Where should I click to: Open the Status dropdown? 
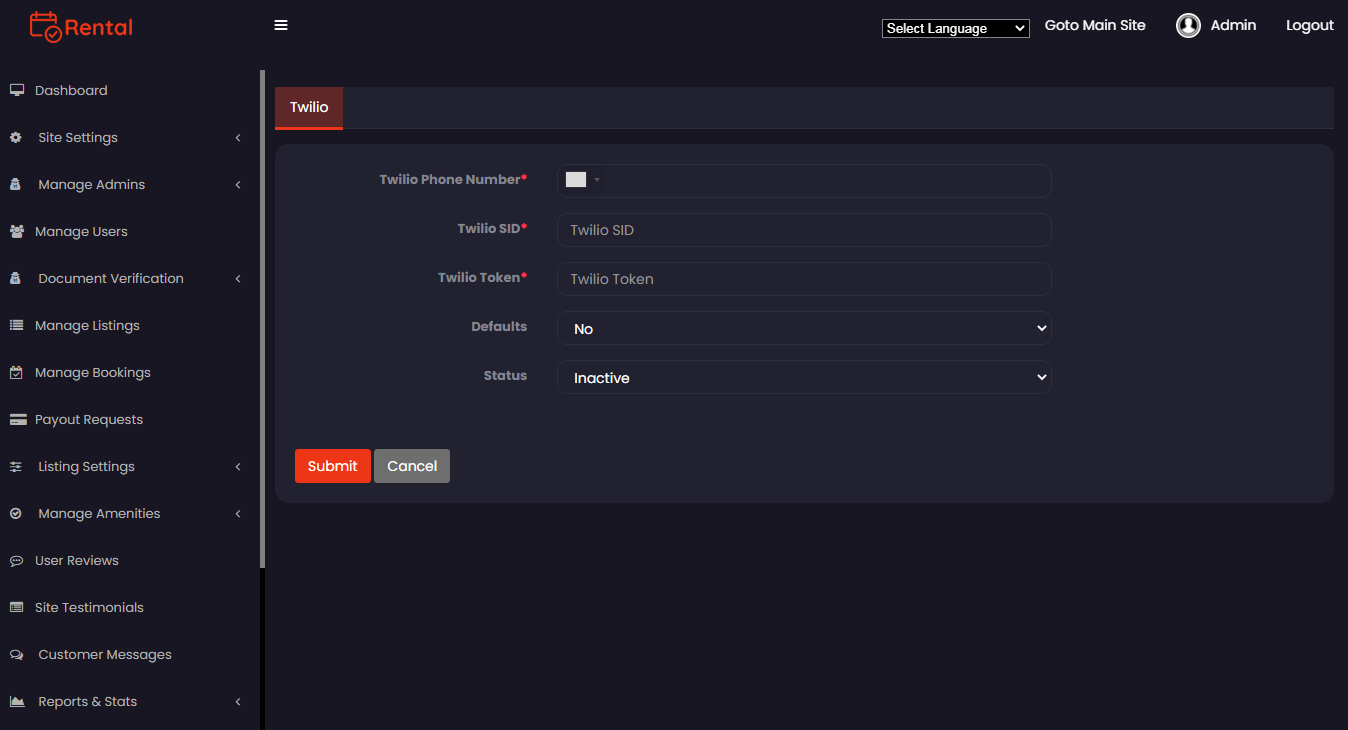click(804, 377)
